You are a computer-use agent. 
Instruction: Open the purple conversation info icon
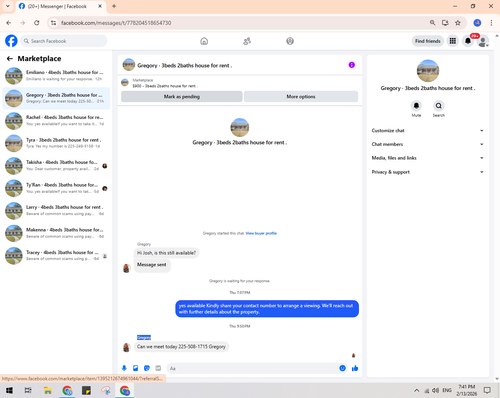point(352,65)
